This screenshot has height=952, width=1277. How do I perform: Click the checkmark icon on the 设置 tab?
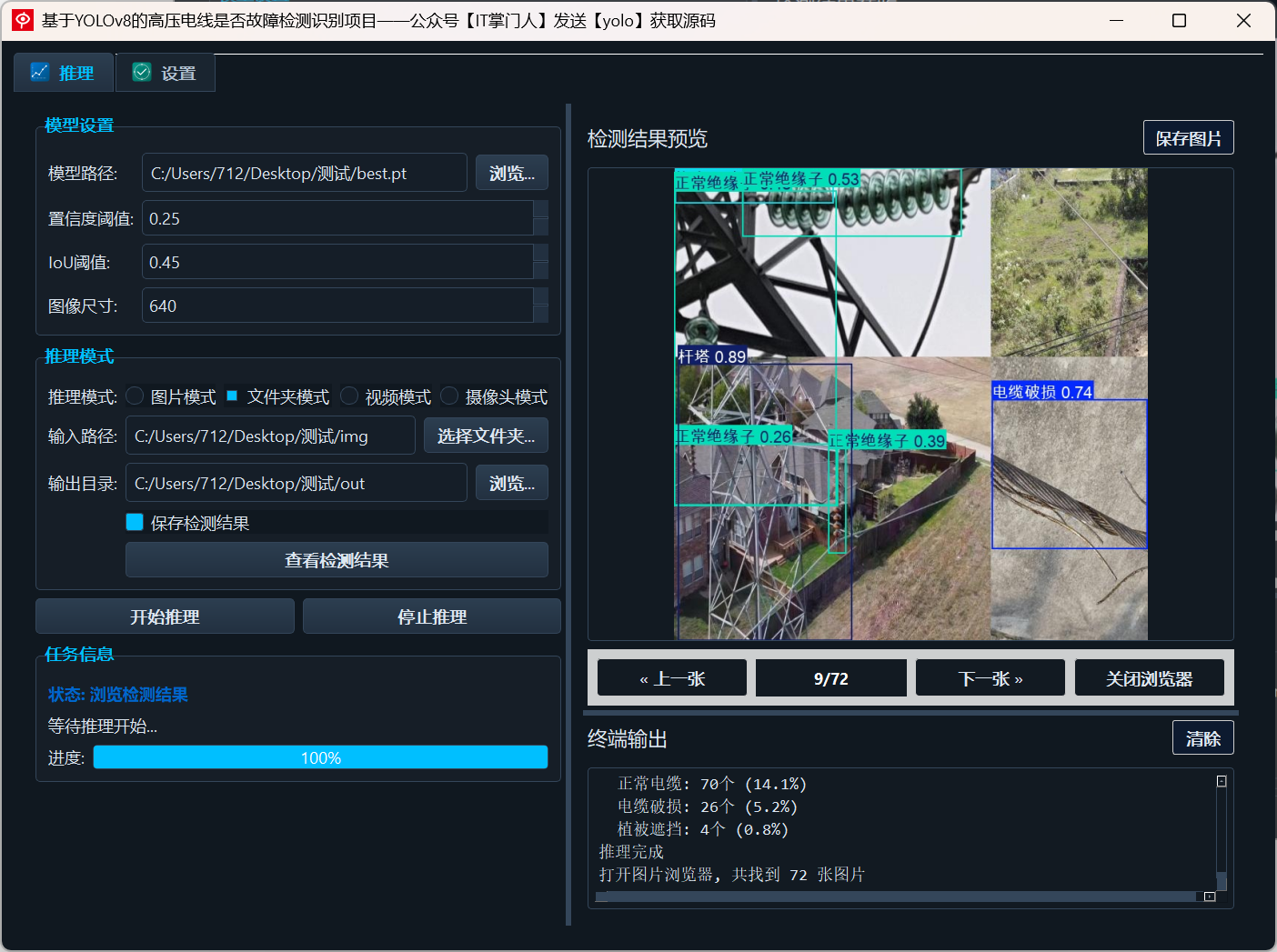[x=141, y=72]
